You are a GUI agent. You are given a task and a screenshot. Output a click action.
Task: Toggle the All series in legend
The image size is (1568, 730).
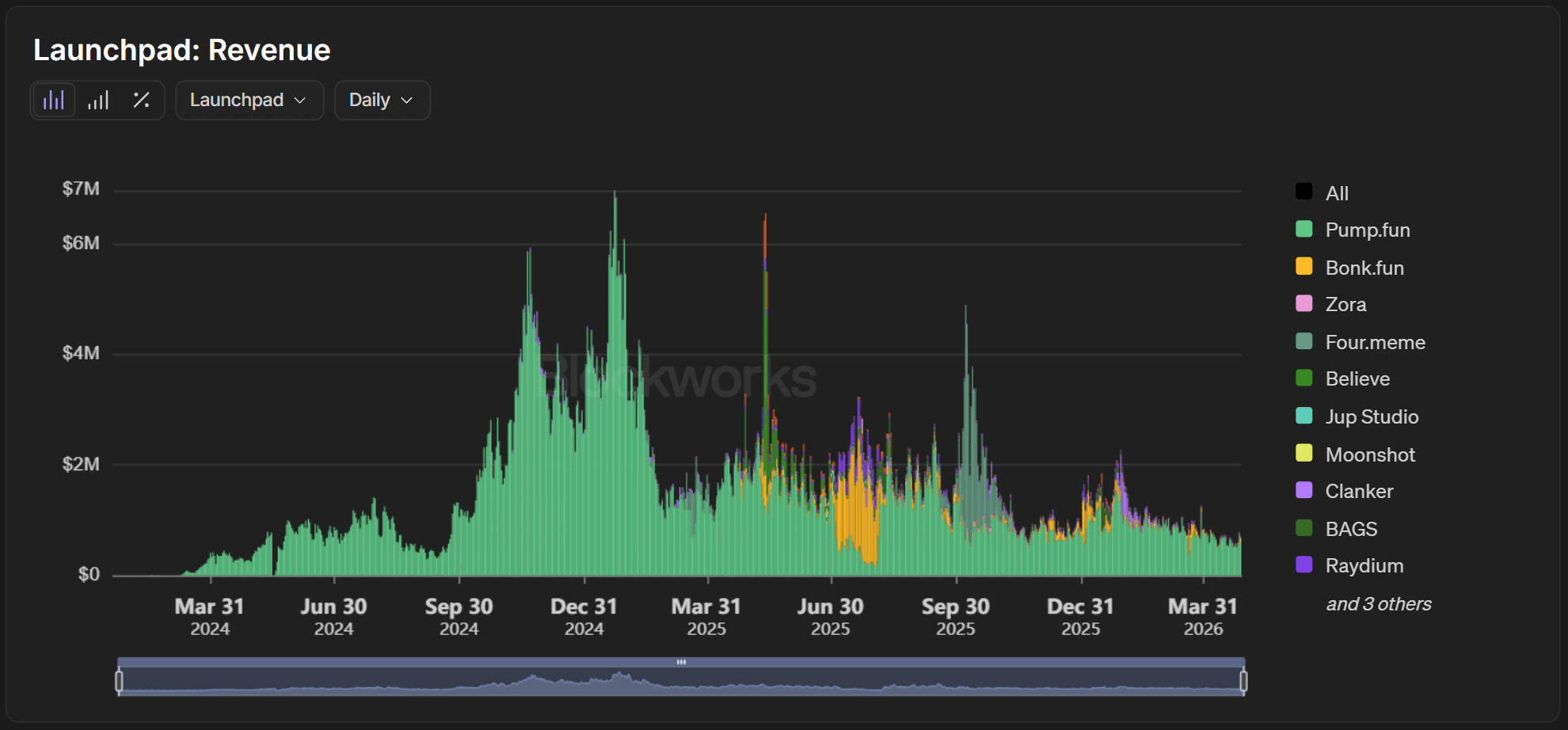coord(1336,193)
